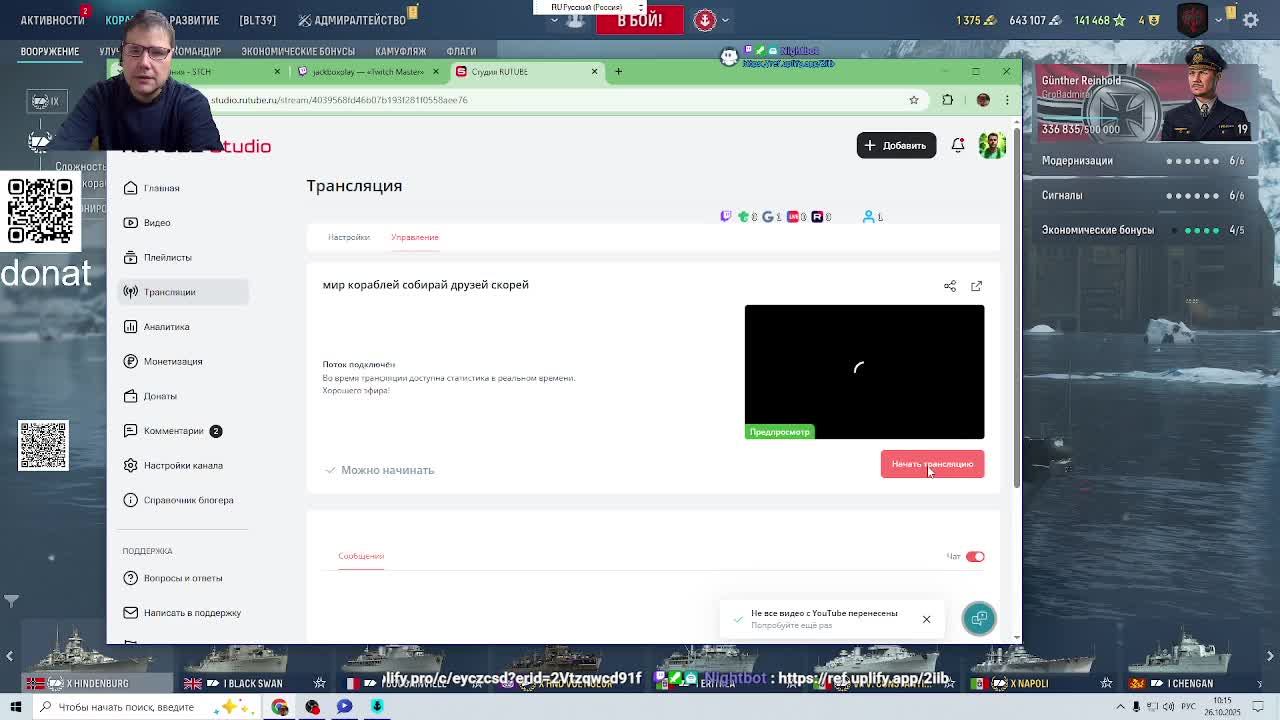Open the Адмиралтейство game menu tab
Screen dimensions: 1280x720
352,20
